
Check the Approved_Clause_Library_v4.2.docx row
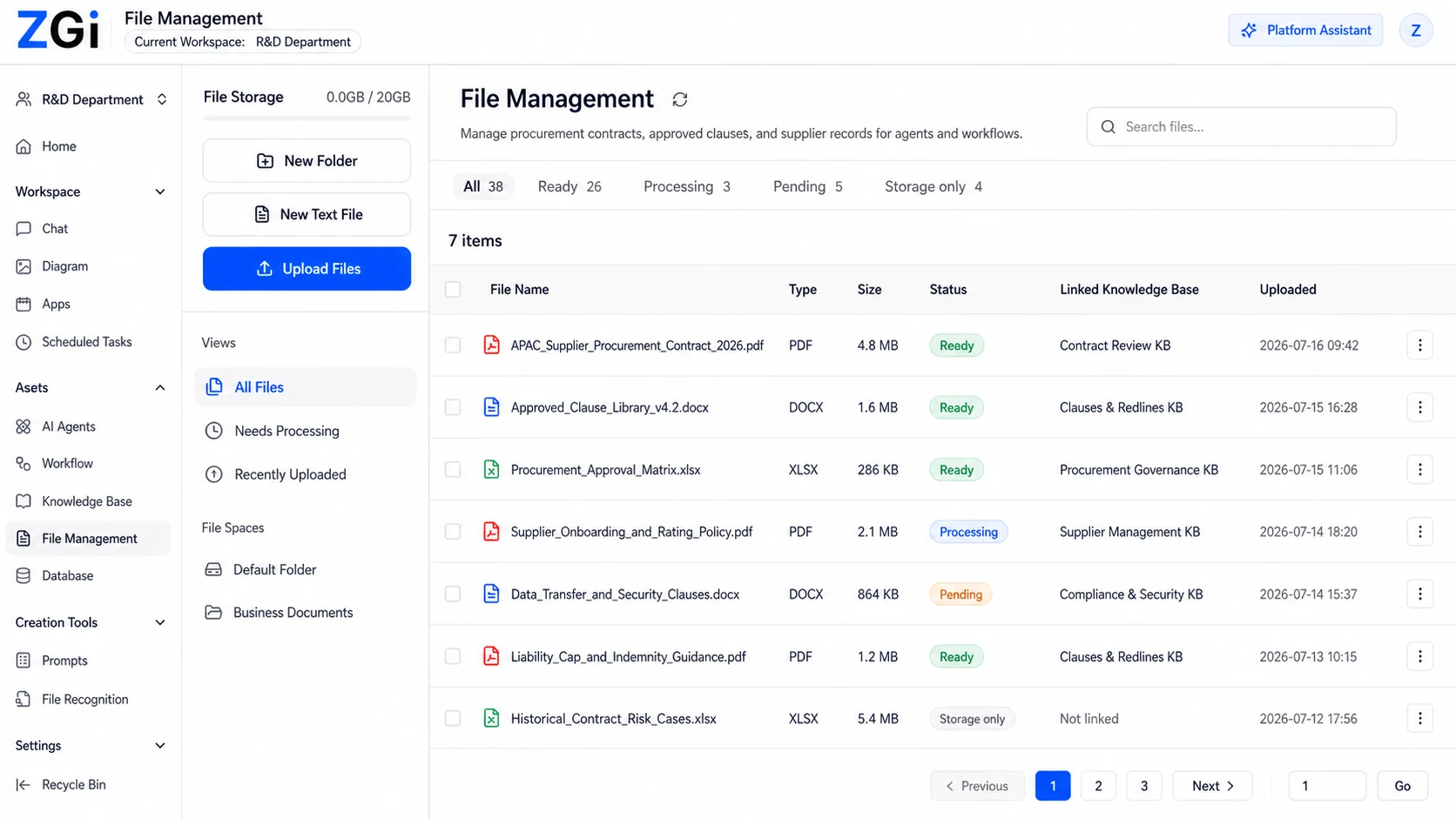coord(453,407)
